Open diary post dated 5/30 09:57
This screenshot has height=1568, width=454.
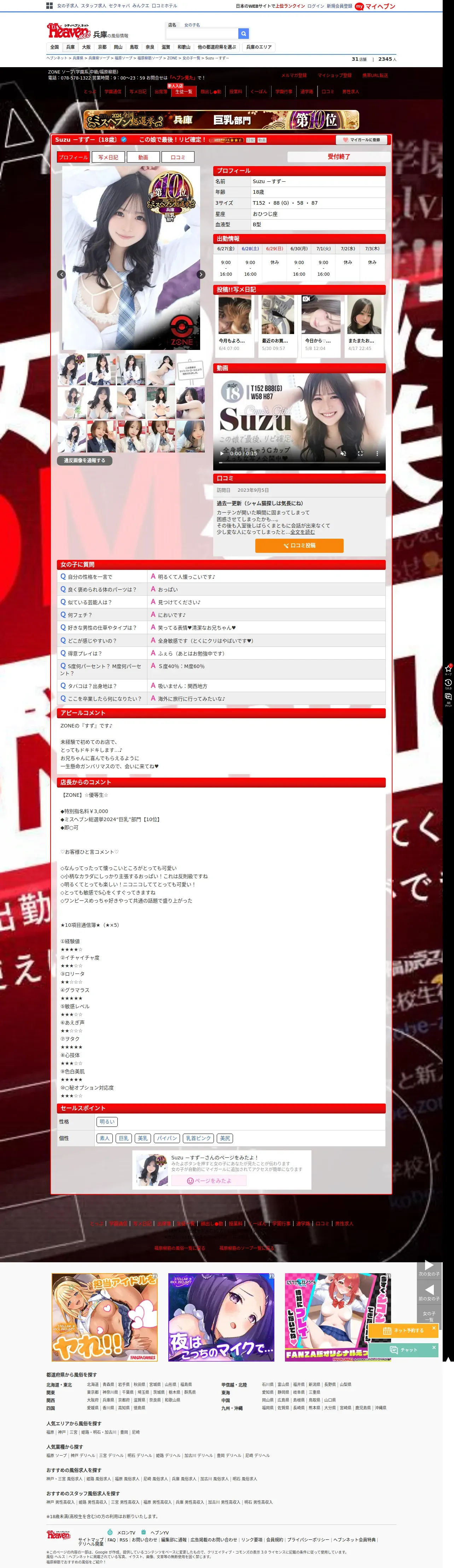(278, 326)
